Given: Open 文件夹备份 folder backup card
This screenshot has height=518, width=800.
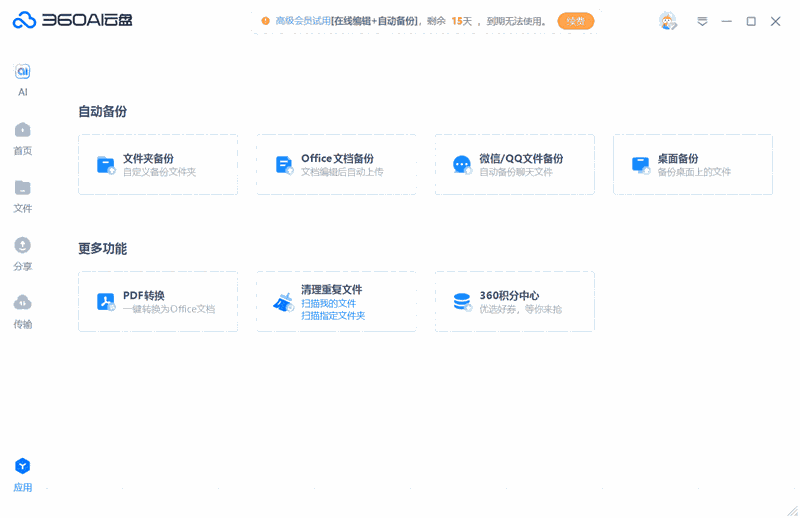Looking at the screenshot, I should point(158,164).
